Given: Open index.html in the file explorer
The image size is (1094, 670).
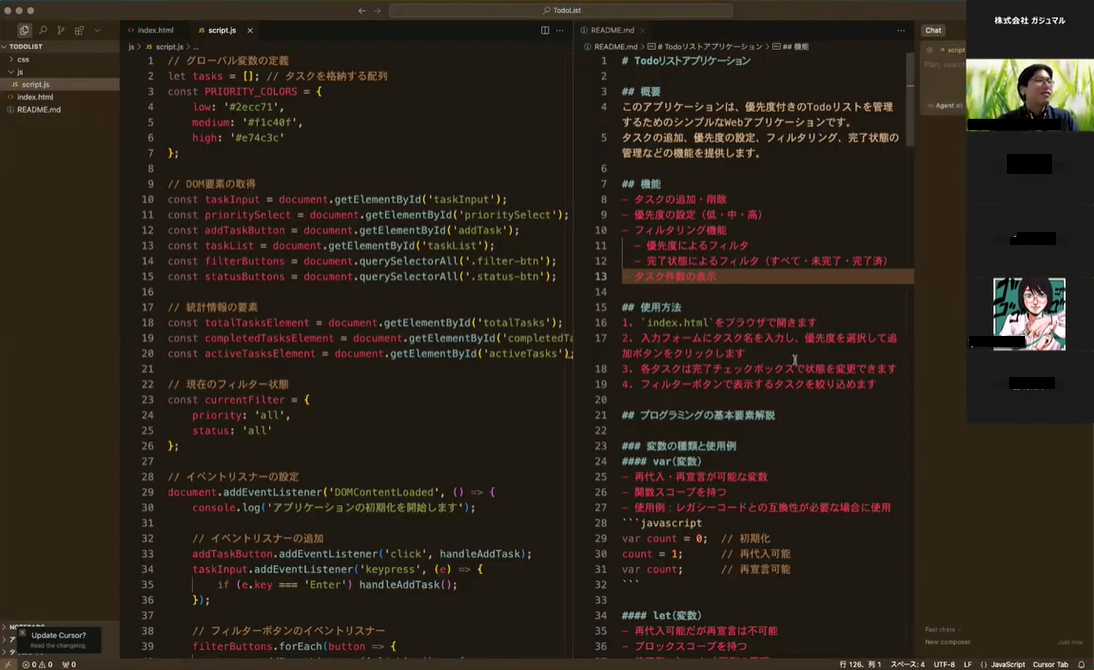Looking at the screenshot, I should [60, 97].
